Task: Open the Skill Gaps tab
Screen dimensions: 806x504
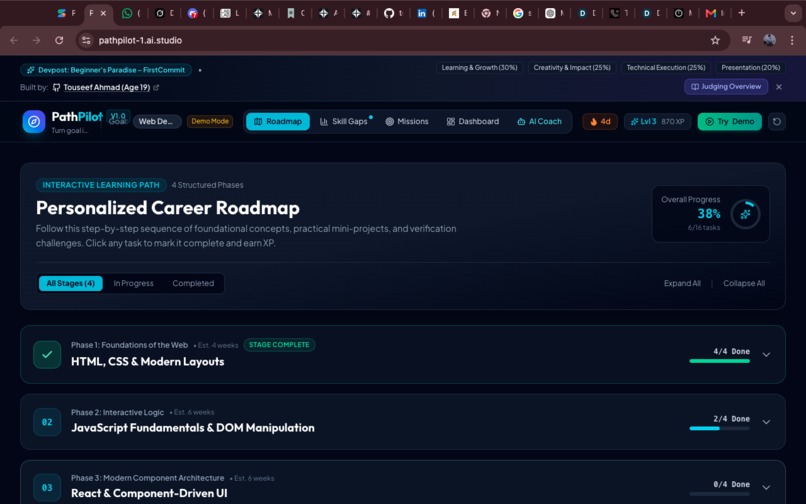Action: click(x=344, y=121)
